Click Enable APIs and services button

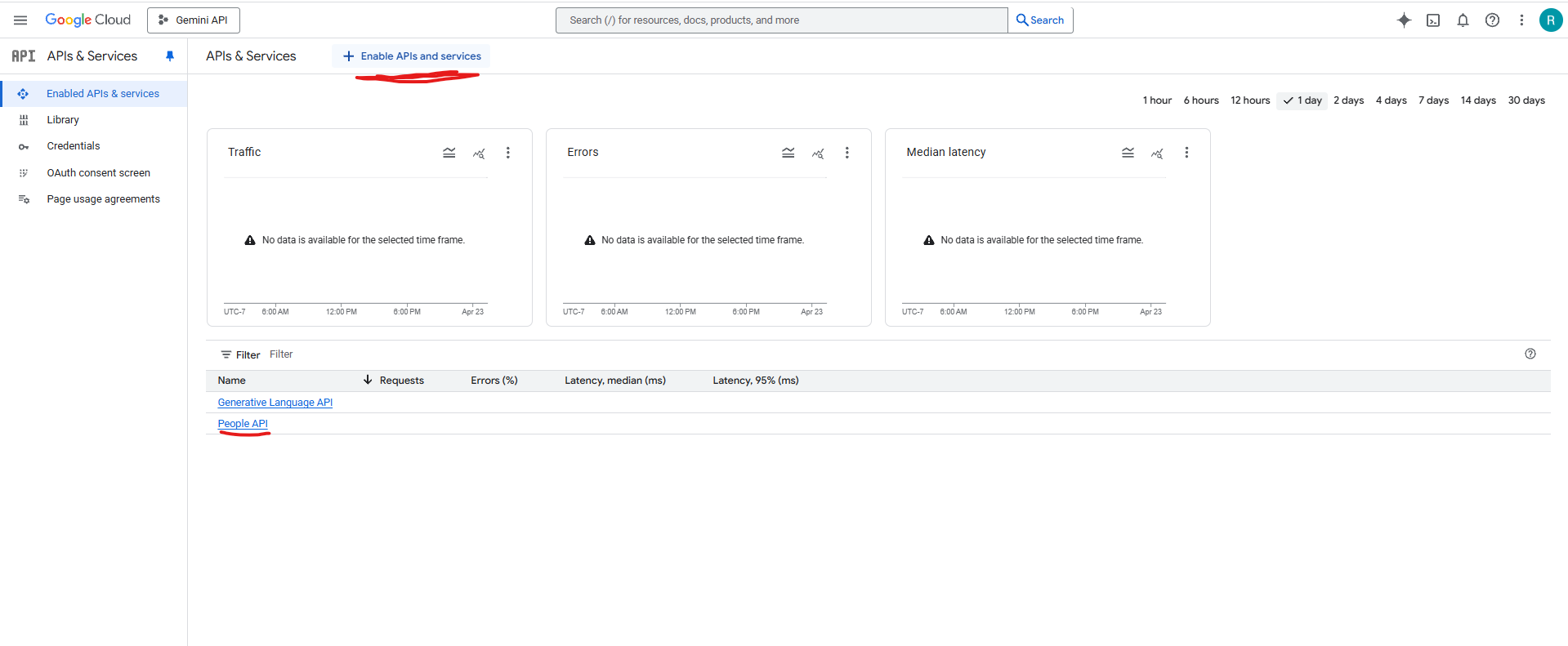412,56
